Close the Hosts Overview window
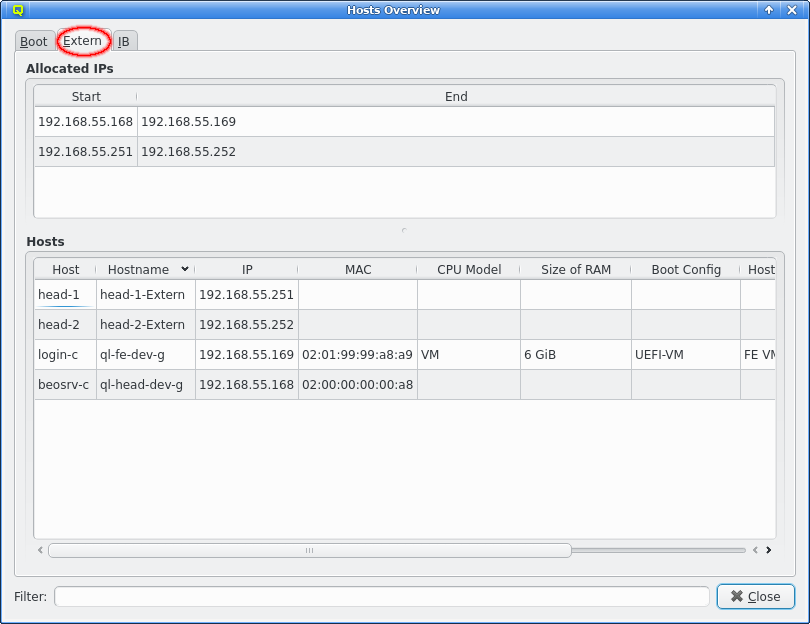The image size is (810, 624). tap(792, 10)
